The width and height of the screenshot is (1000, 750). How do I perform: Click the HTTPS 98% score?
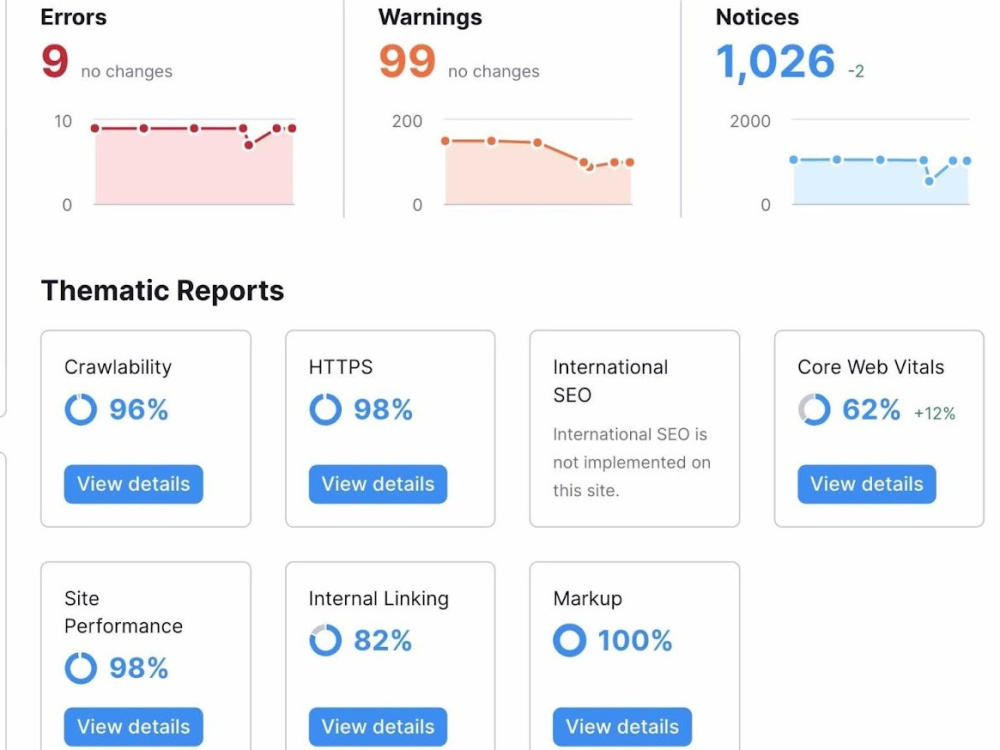[x=383, y=409]
